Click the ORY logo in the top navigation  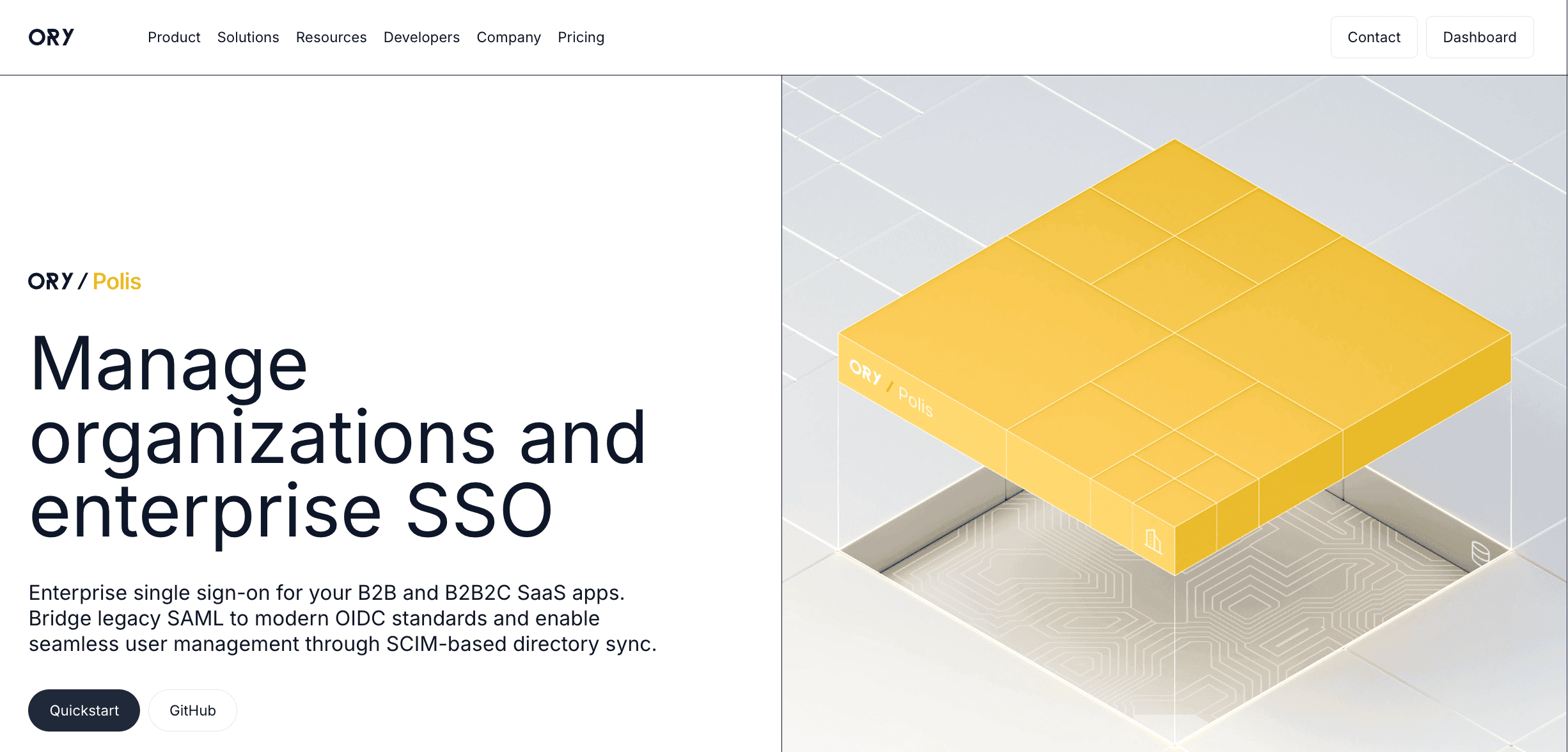click(52, 36)
